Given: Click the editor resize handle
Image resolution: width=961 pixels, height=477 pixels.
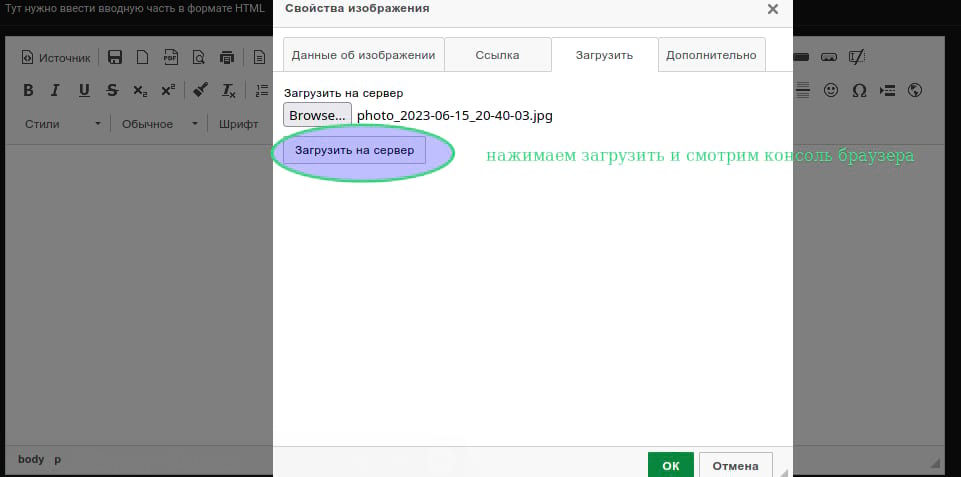Looking at the screenshot, I should coord(935,461).
